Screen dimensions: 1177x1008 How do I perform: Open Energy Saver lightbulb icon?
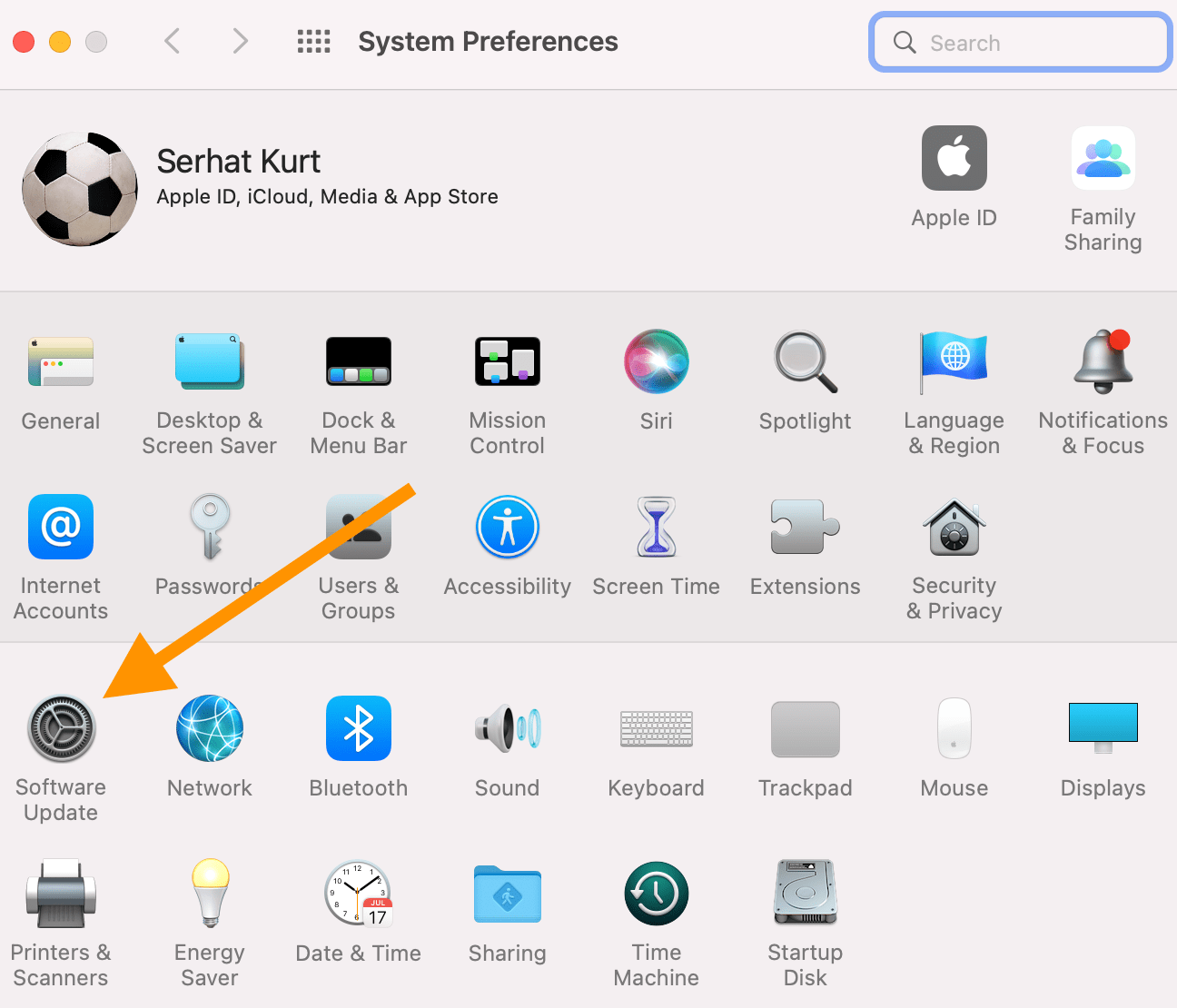(x=210, y=894)
